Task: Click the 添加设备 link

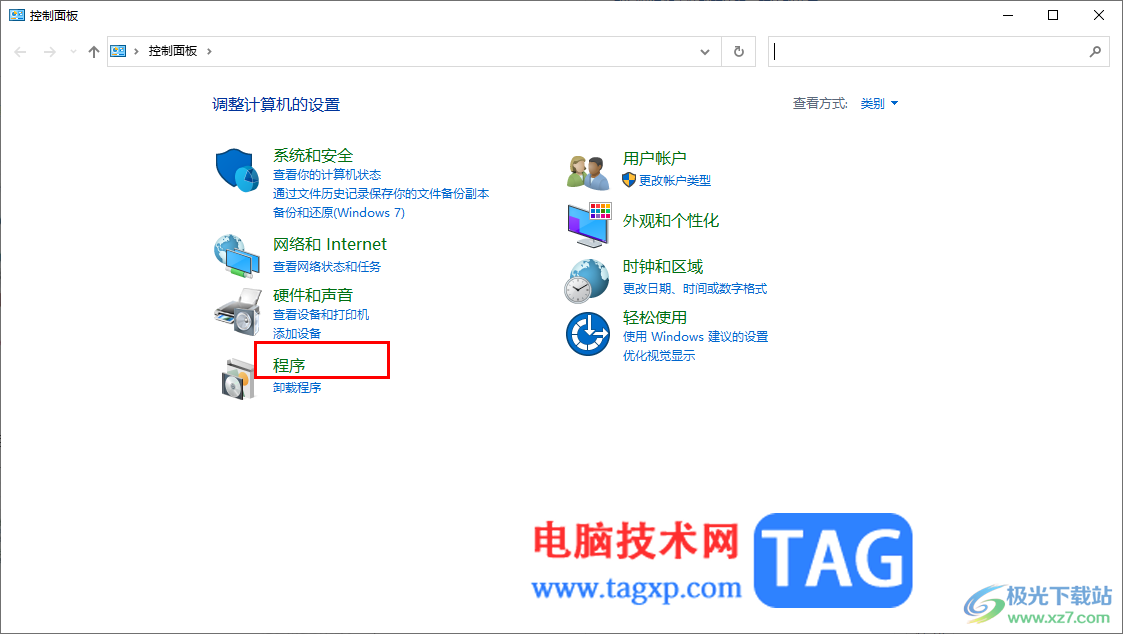Action: pyautogui.click(x=297, y=334)
